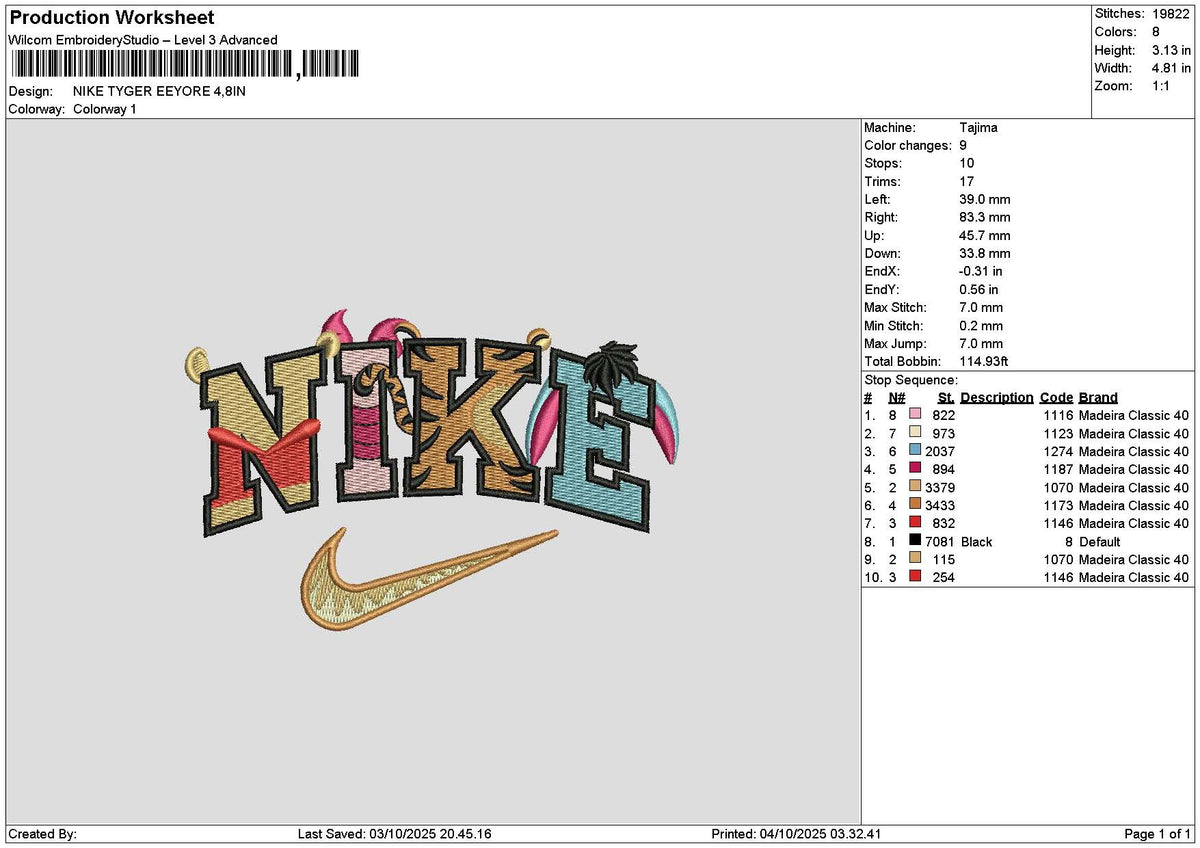Image resolution: width=1200 pixels, height=848 pixels.
Task: Click the 'Production Worksheet' heading
Action: click(111, 18)
